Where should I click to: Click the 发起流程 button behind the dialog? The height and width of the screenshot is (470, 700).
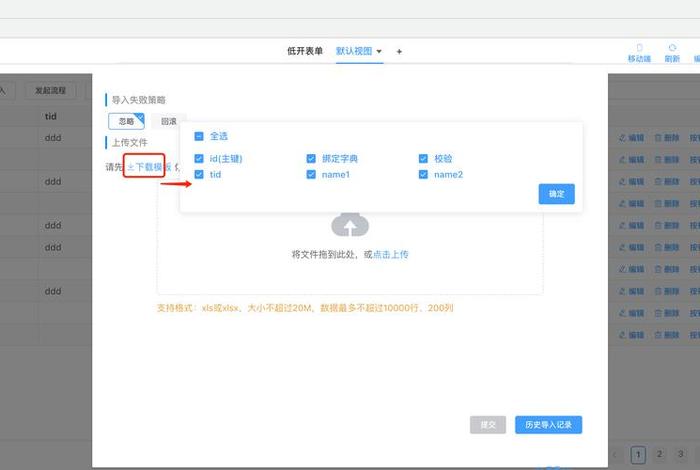(x=50, y=91)
